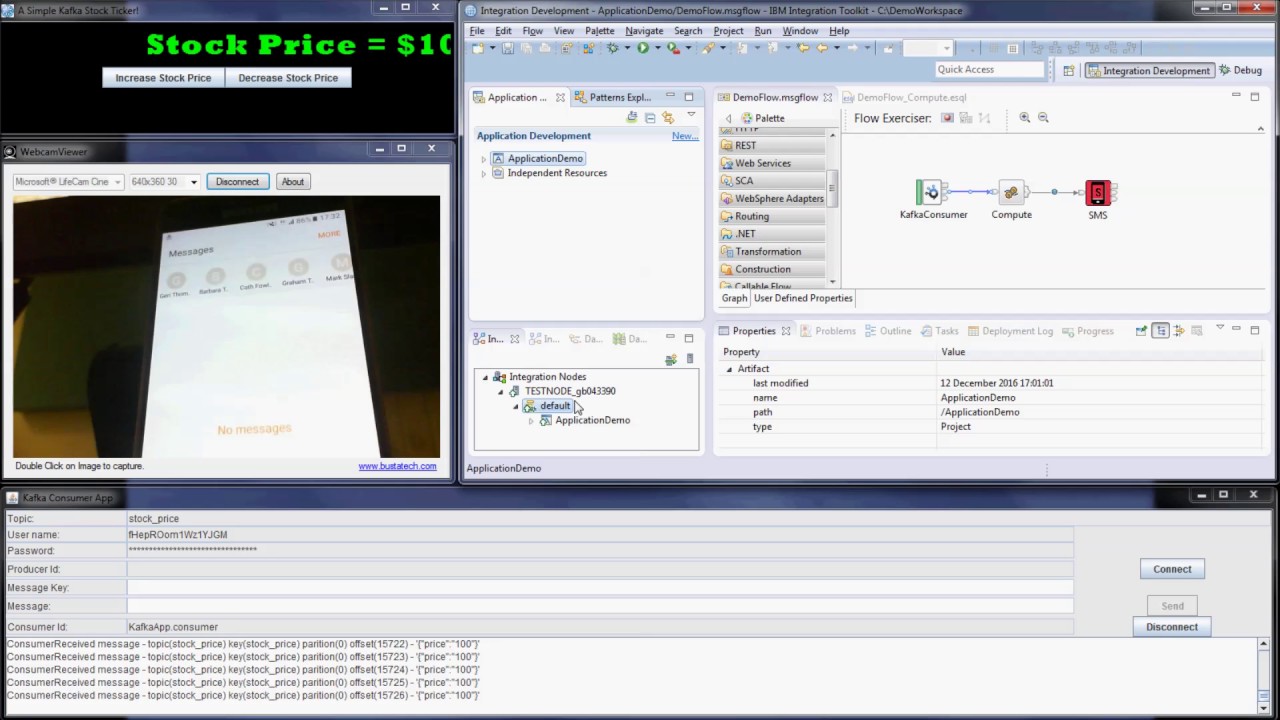Click the refresh icon in Application view toolbar

[632, 118]
